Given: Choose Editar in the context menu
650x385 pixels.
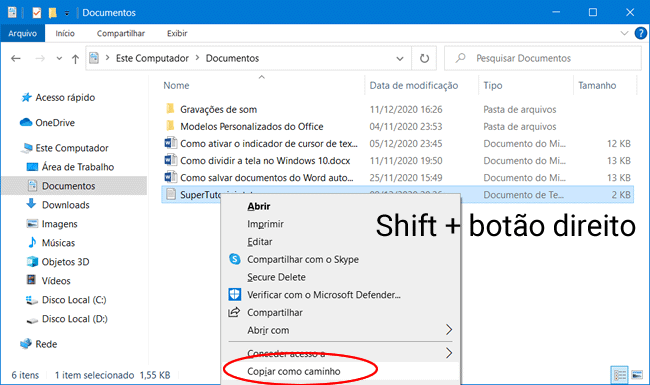Looking at the screenshot, I should point(260,242).
